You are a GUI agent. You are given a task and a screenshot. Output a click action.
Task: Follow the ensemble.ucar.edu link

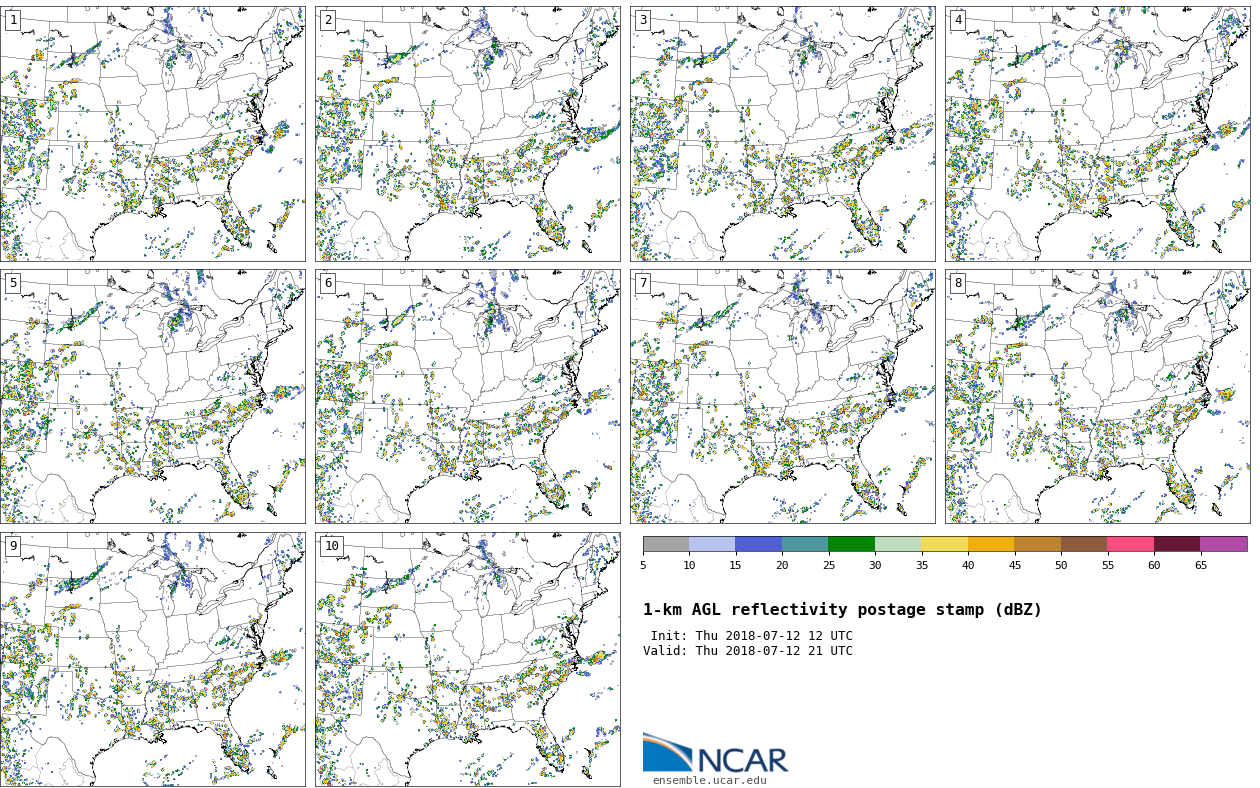709,780
